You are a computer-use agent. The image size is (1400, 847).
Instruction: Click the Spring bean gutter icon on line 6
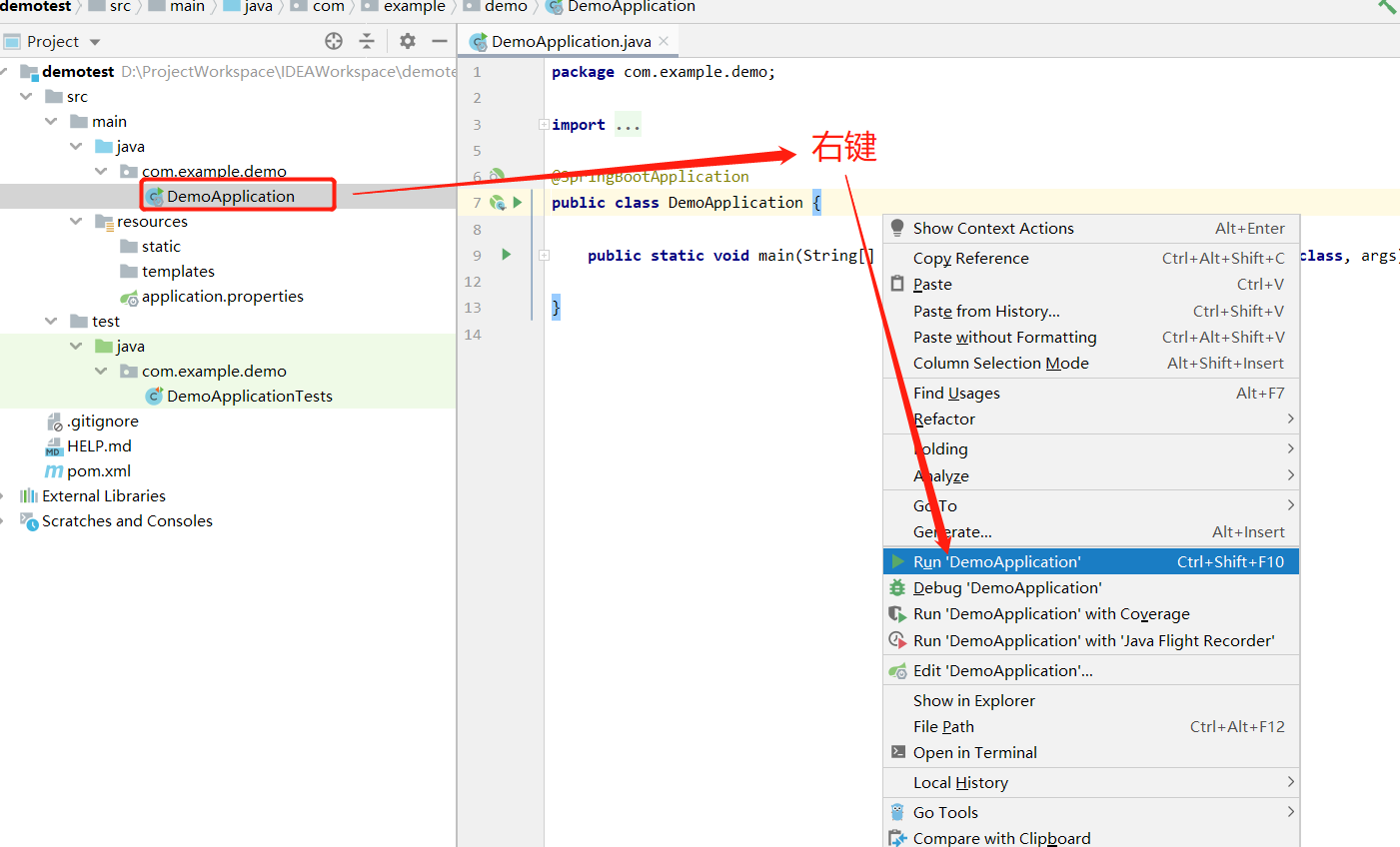tap(497, 176)
